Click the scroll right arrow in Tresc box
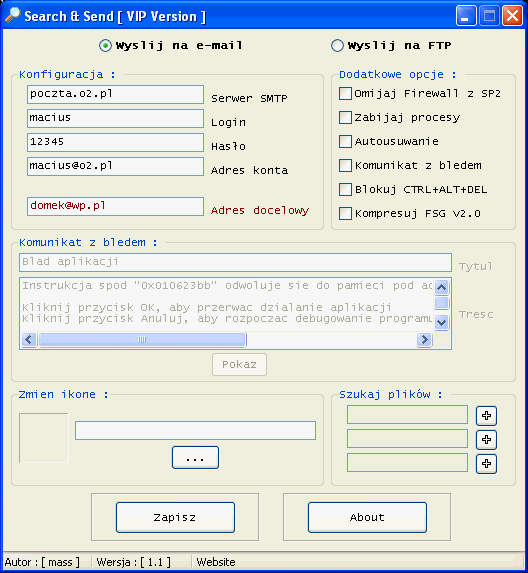528x573 pixels. tap(424, 339)
